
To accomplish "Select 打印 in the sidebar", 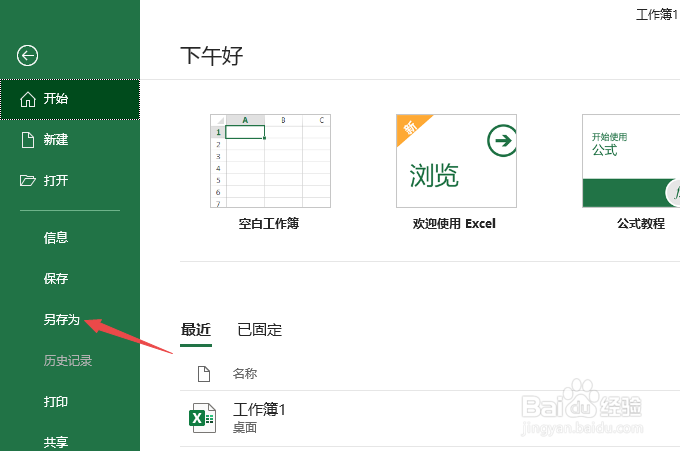I will tap(56, 402).
